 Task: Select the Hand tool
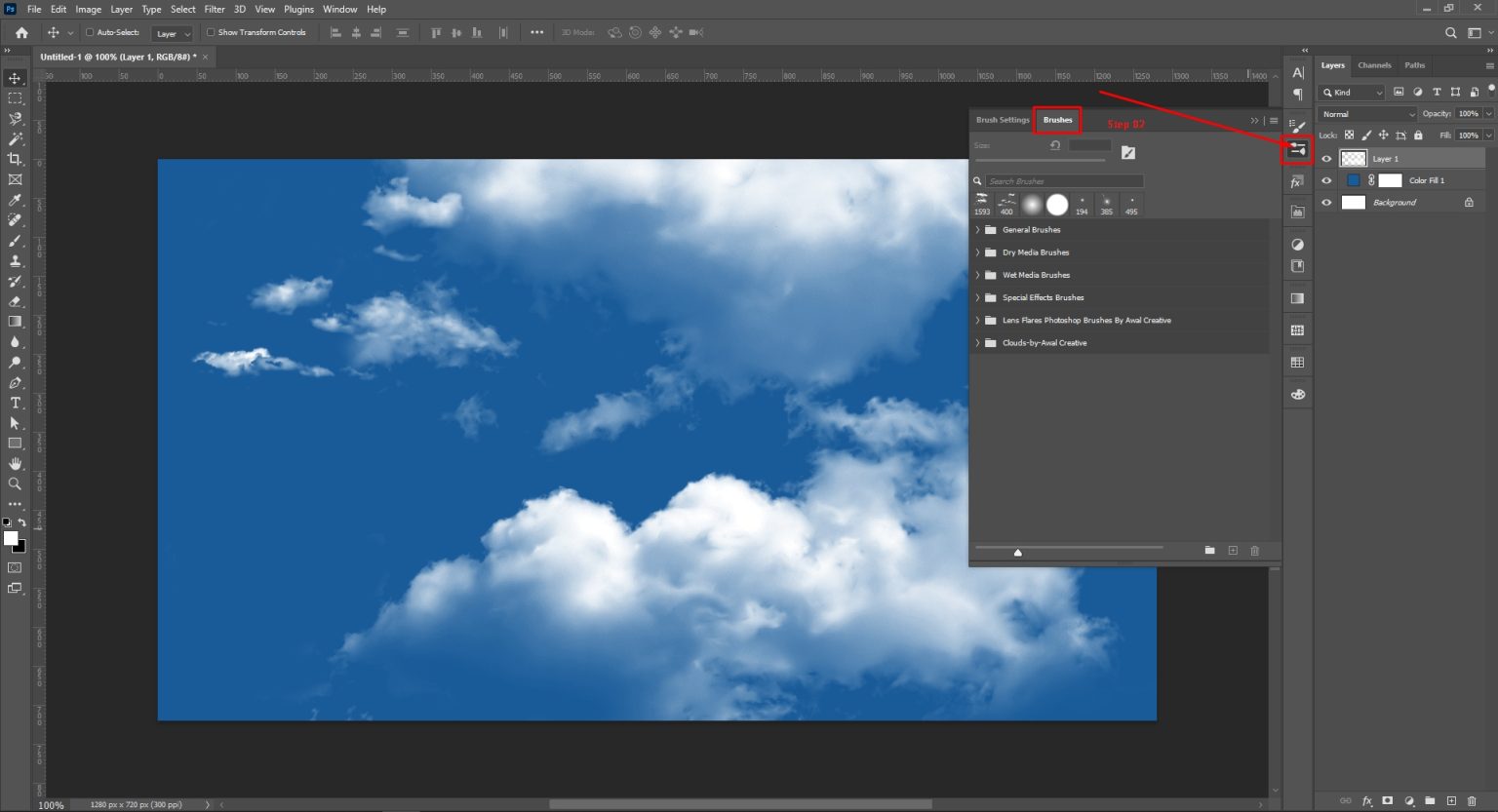pyautogui.click(x=15, y=463)
